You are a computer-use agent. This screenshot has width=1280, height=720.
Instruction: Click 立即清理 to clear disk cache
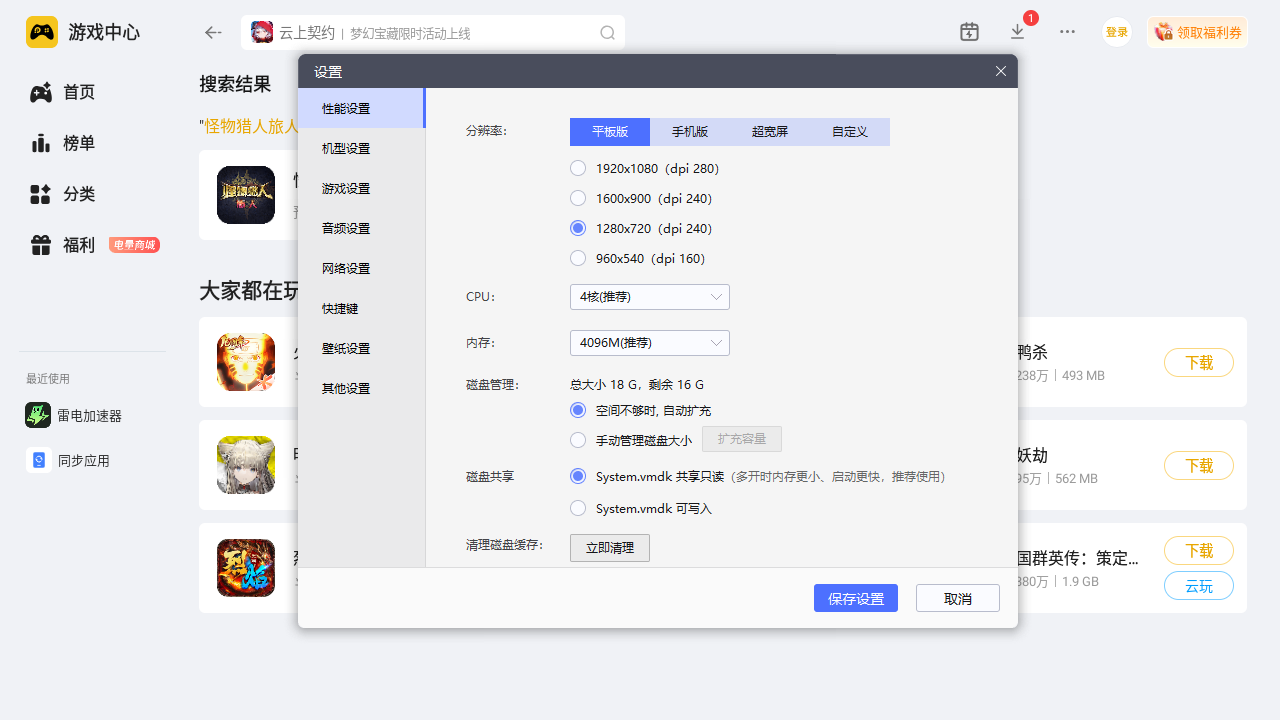609,548
